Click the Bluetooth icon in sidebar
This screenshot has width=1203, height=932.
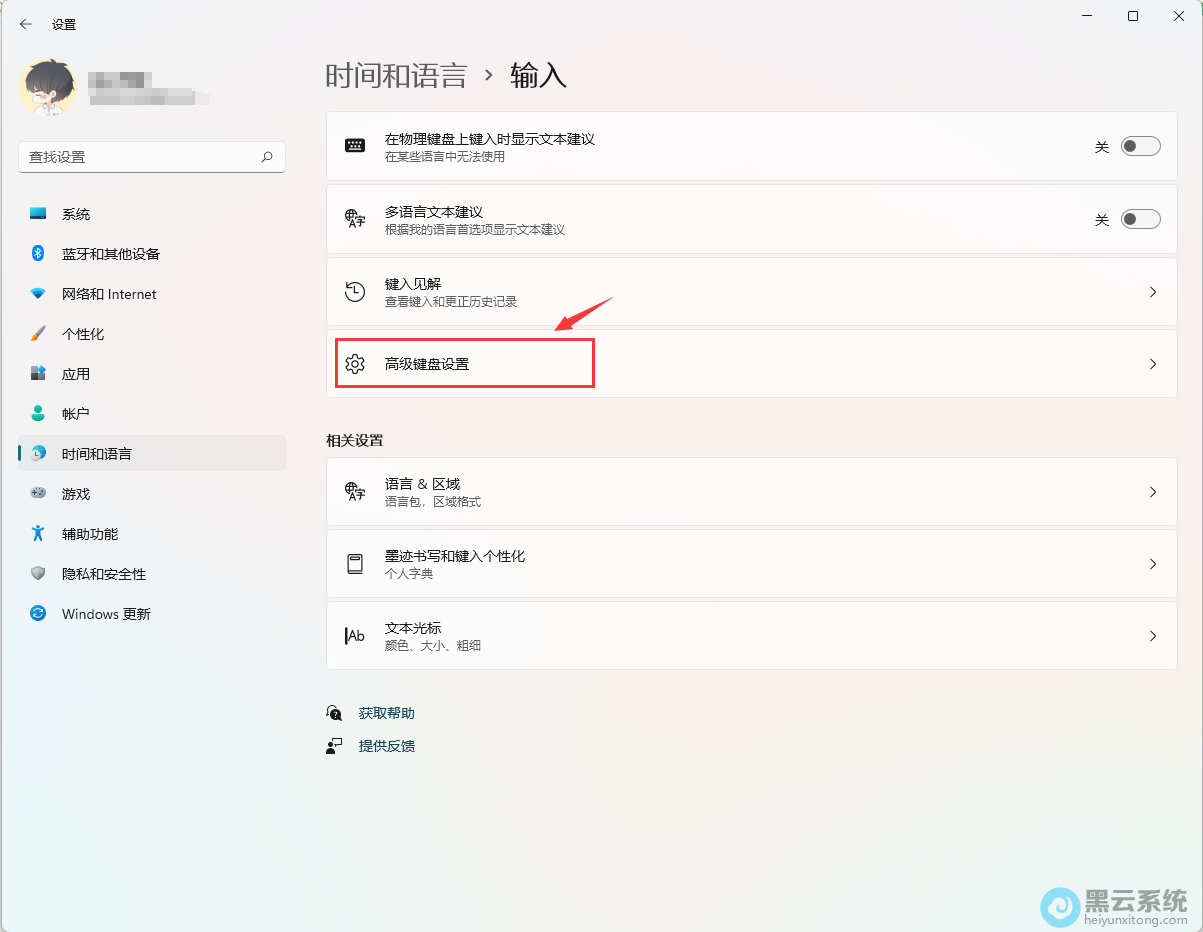coord(38,254)
